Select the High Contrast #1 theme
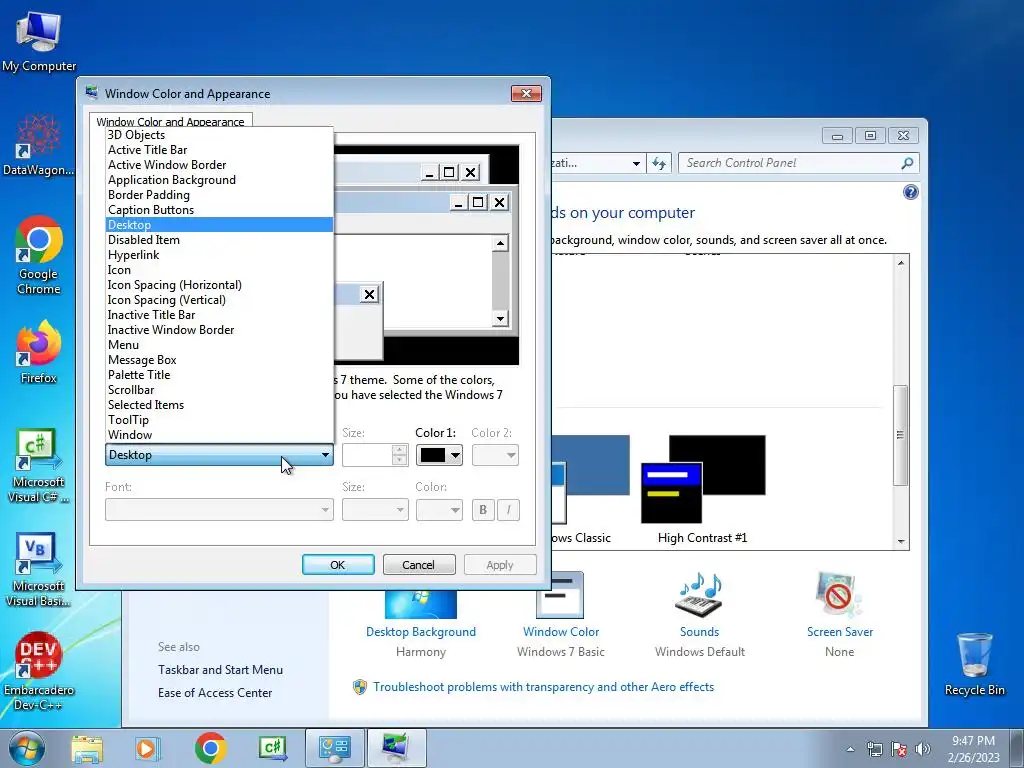 tap(703, 489)
